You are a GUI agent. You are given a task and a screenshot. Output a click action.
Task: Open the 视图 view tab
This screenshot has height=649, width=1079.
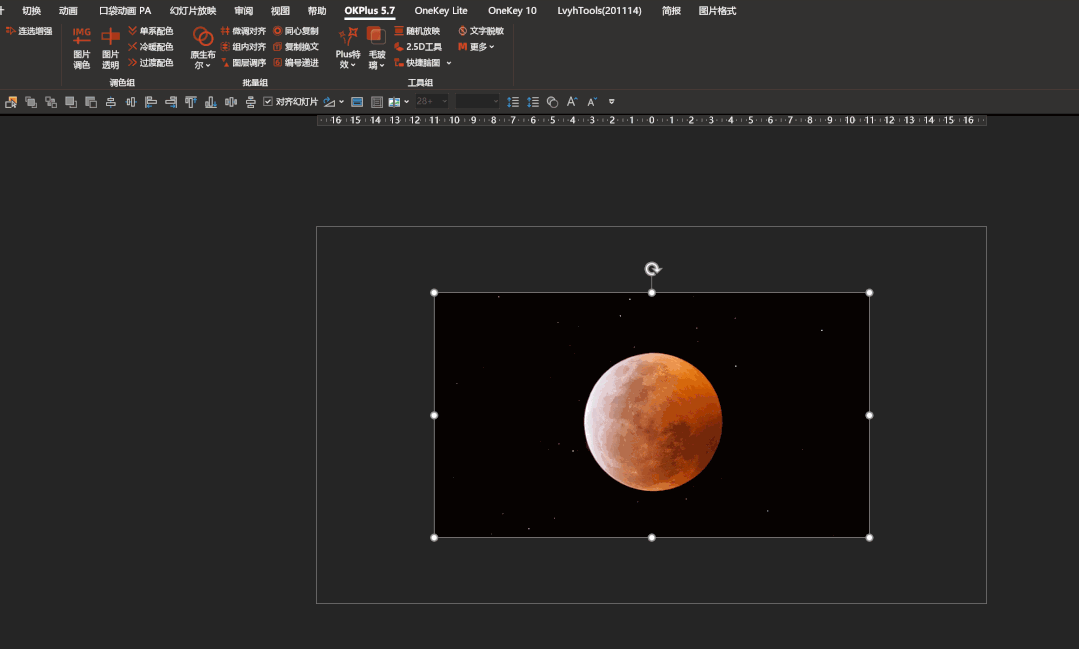(x=280, y=10)
